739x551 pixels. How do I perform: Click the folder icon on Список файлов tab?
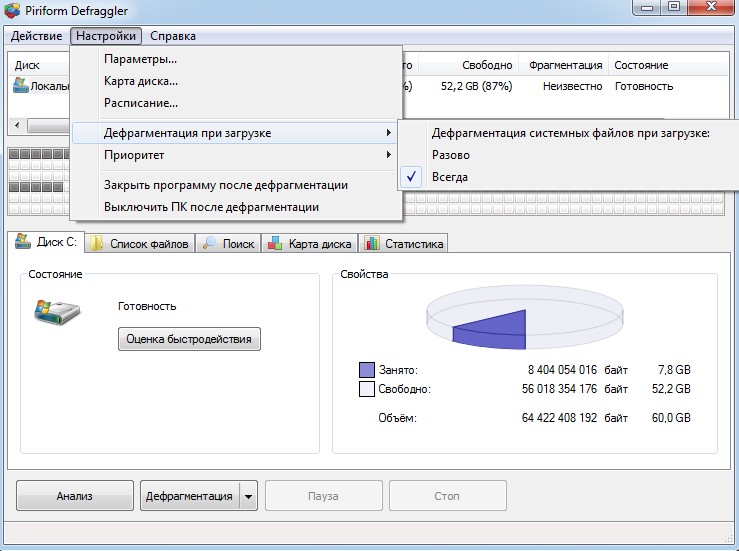[97, 243]
